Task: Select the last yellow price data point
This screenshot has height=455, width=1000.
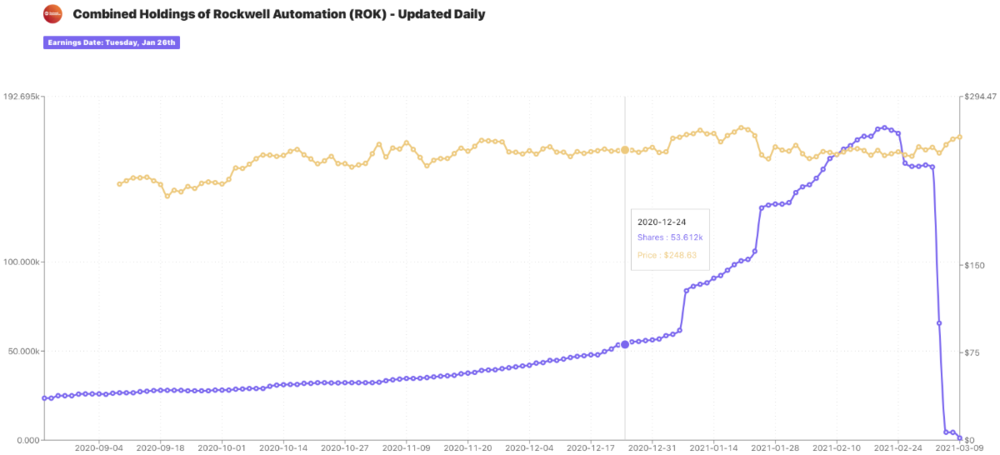Action: pos(960,137)
